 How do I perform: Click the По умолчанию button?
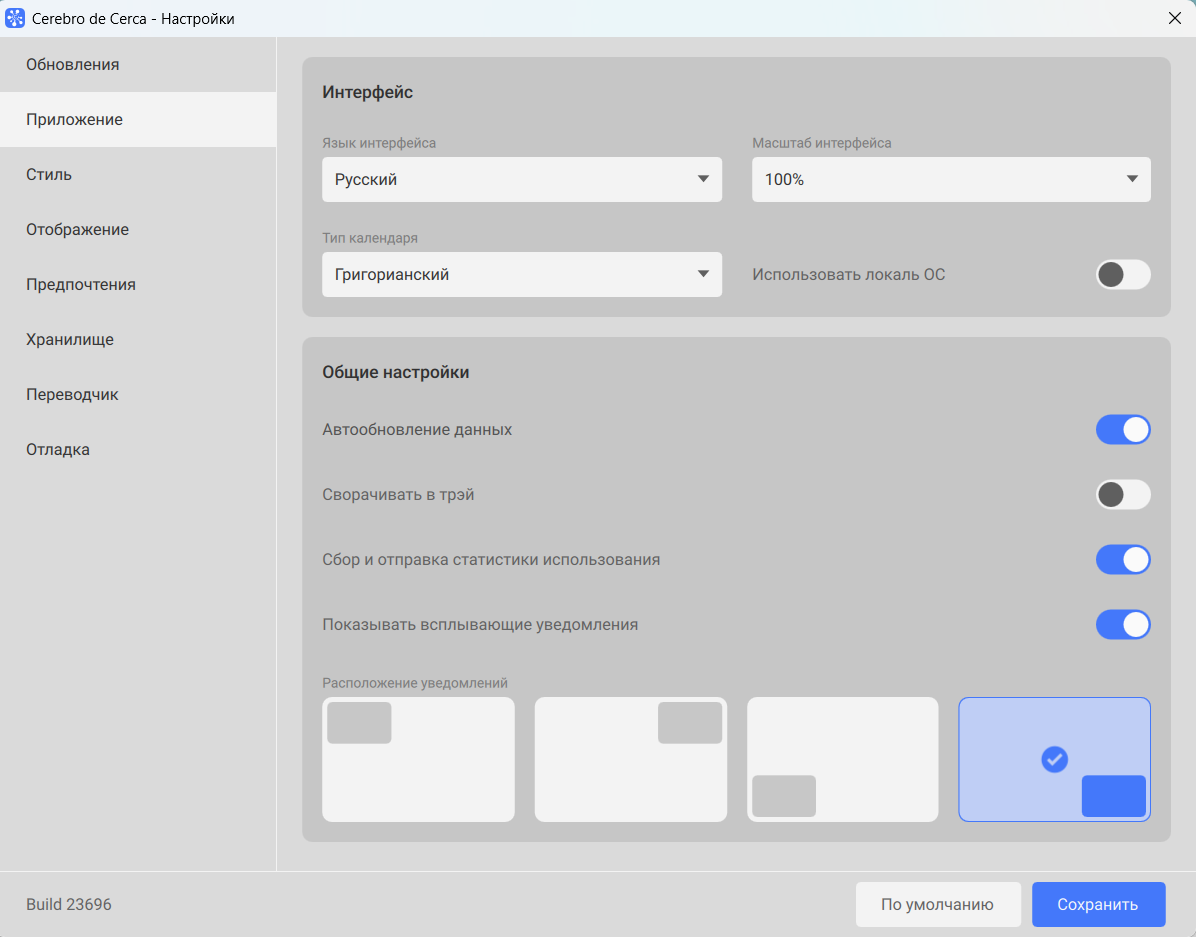[937, 904]
